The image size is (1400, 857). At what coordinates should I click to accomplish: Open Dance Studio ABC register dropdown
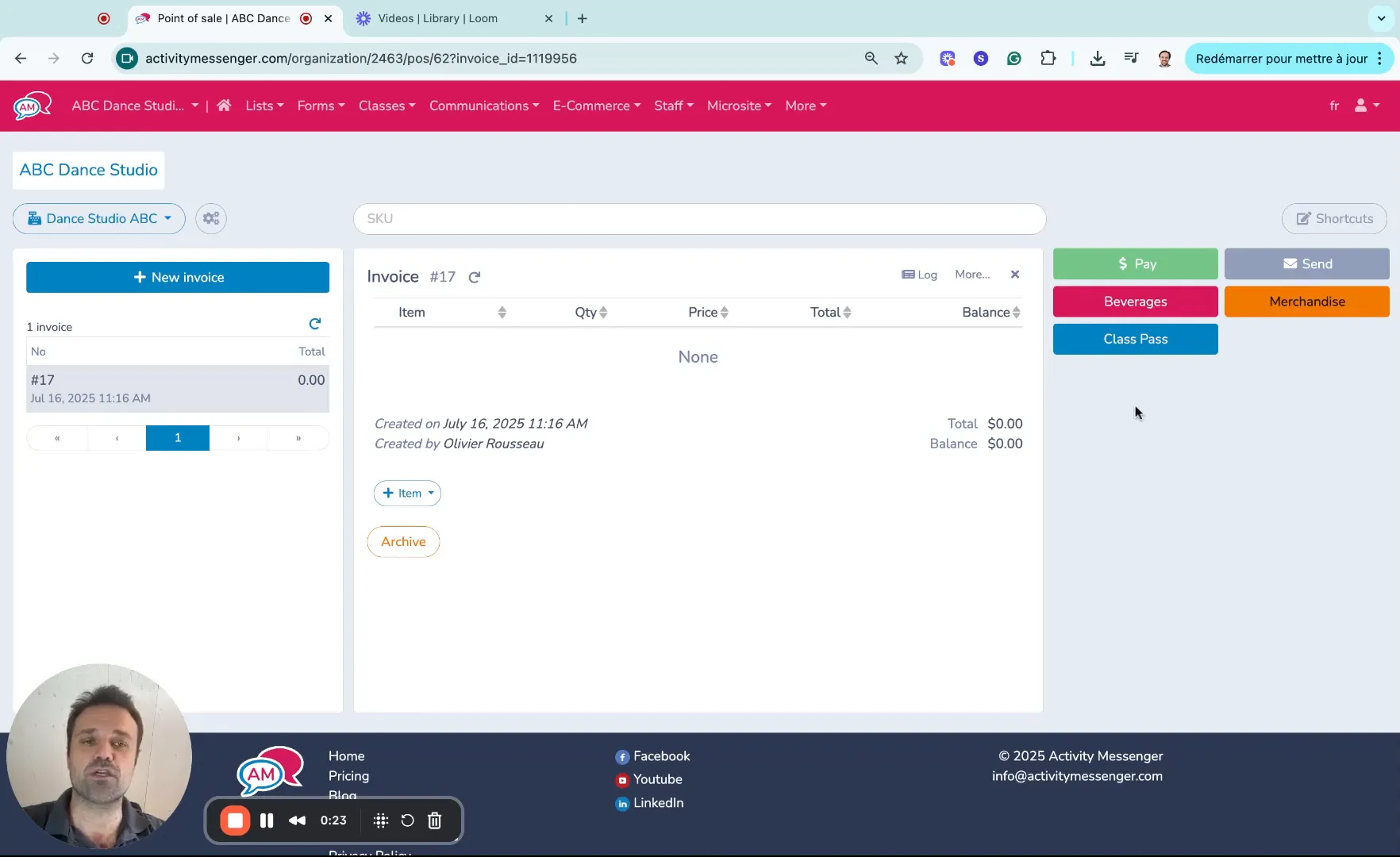(x=99, y=218)
